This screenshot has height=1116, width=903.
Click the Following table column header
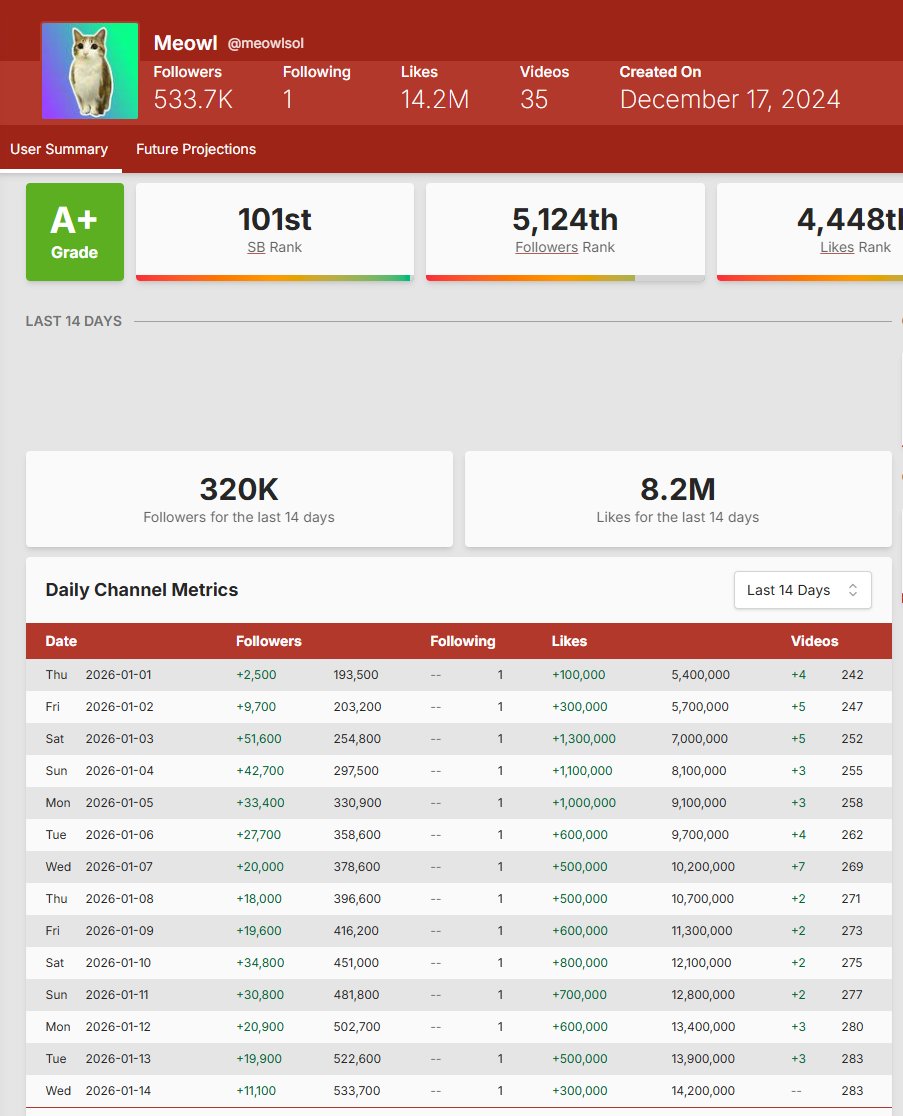tap(463, 641)
